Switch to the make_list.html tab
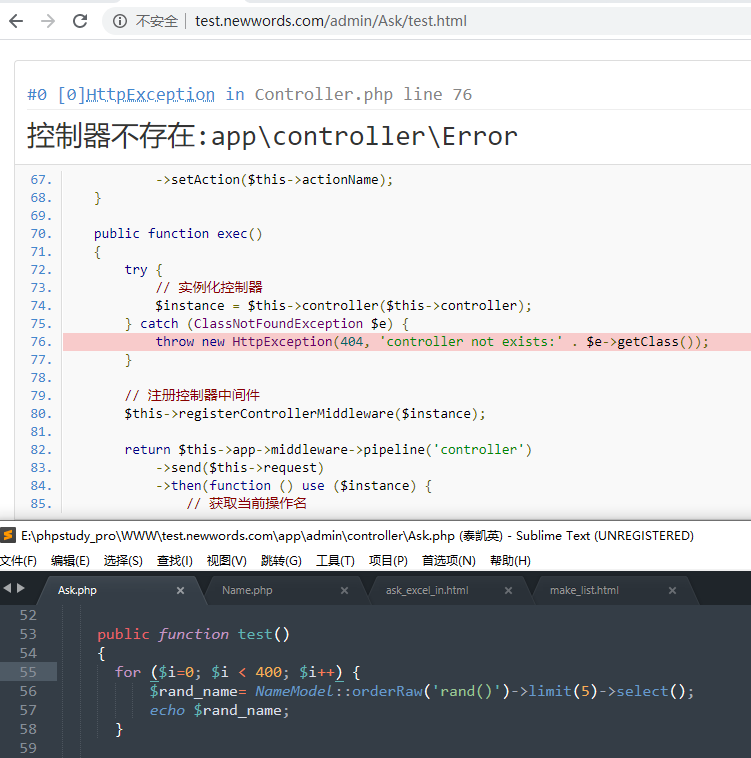 coord(584,591)
